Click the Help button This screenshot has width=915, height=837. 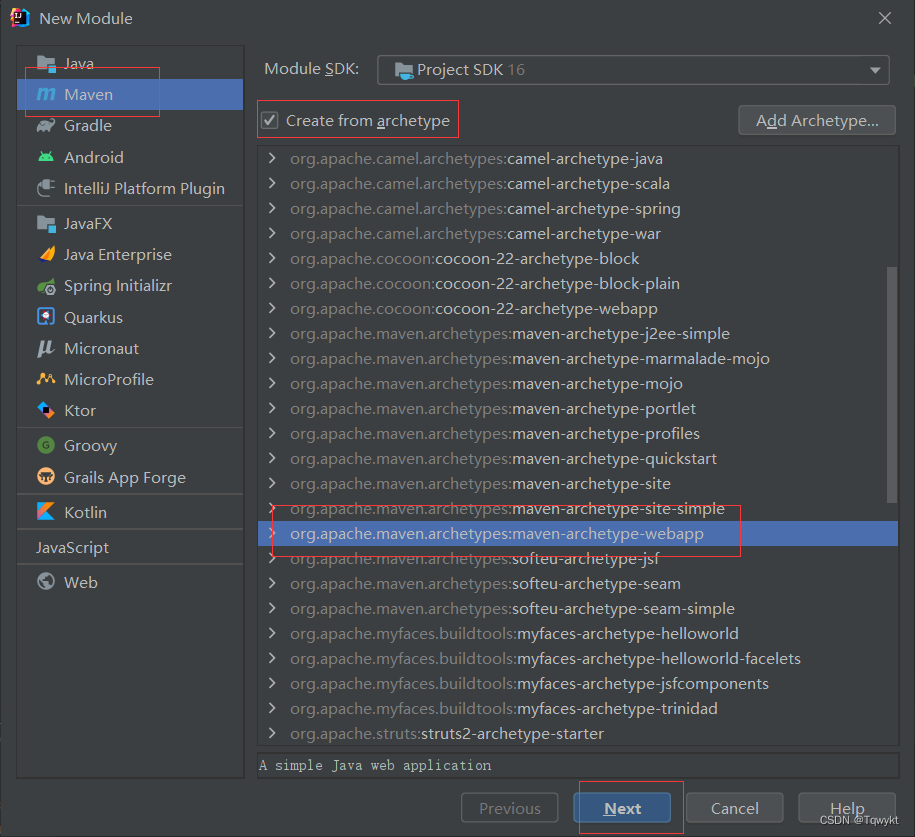847,808
